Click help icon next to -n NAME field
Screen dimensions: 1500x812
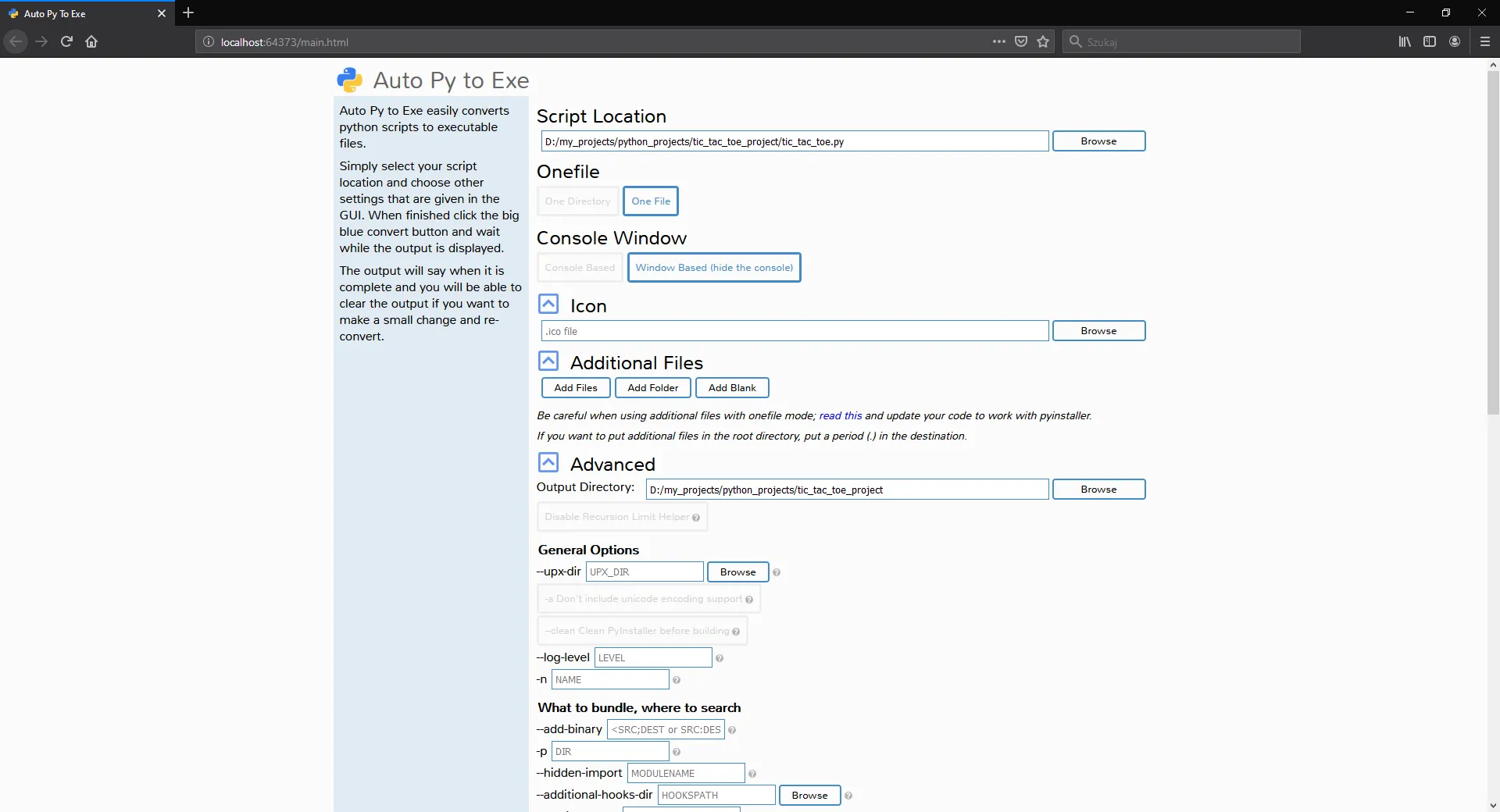(677, 681)
